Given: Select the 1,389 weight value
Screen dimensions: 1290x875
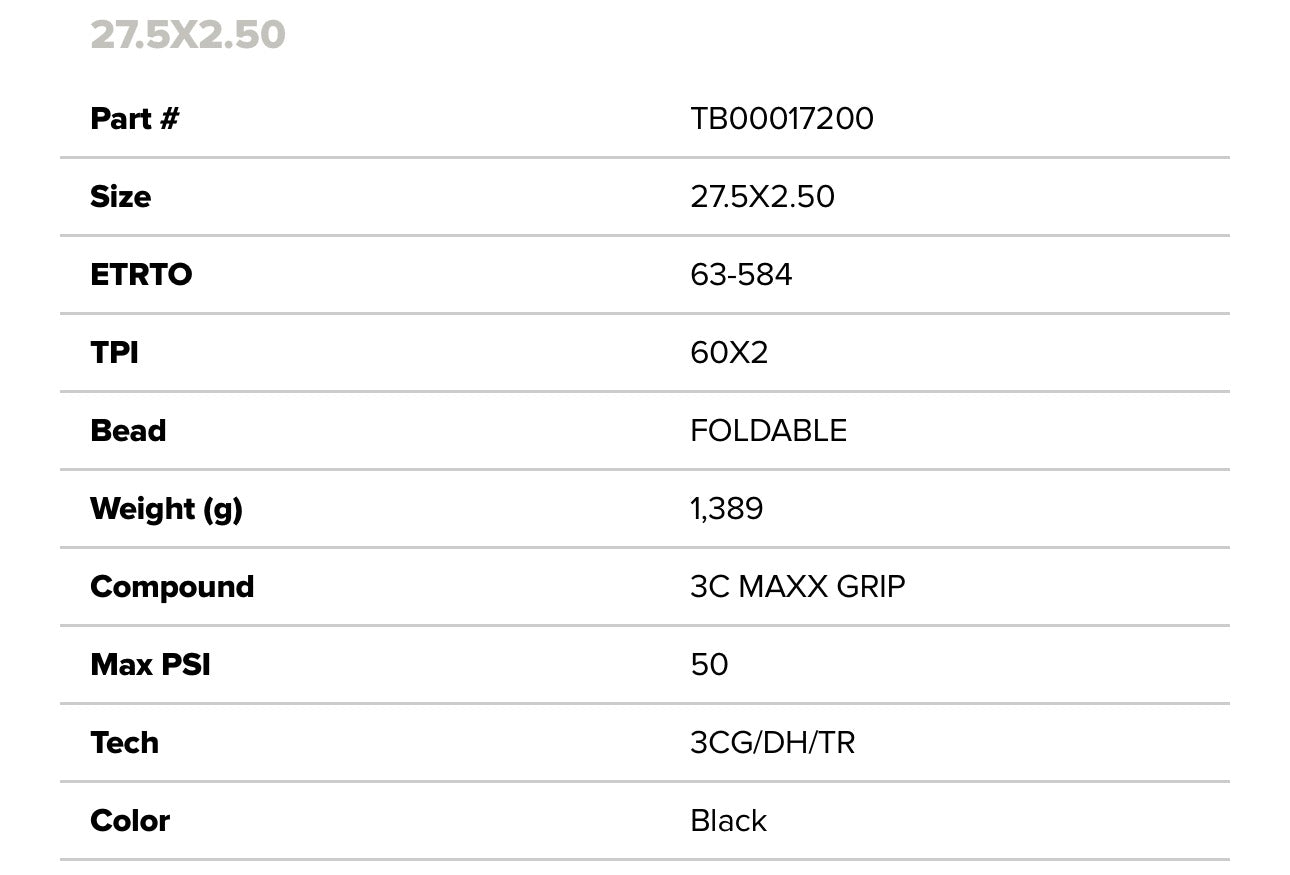Looking at the screenshot, I should 726,509.
